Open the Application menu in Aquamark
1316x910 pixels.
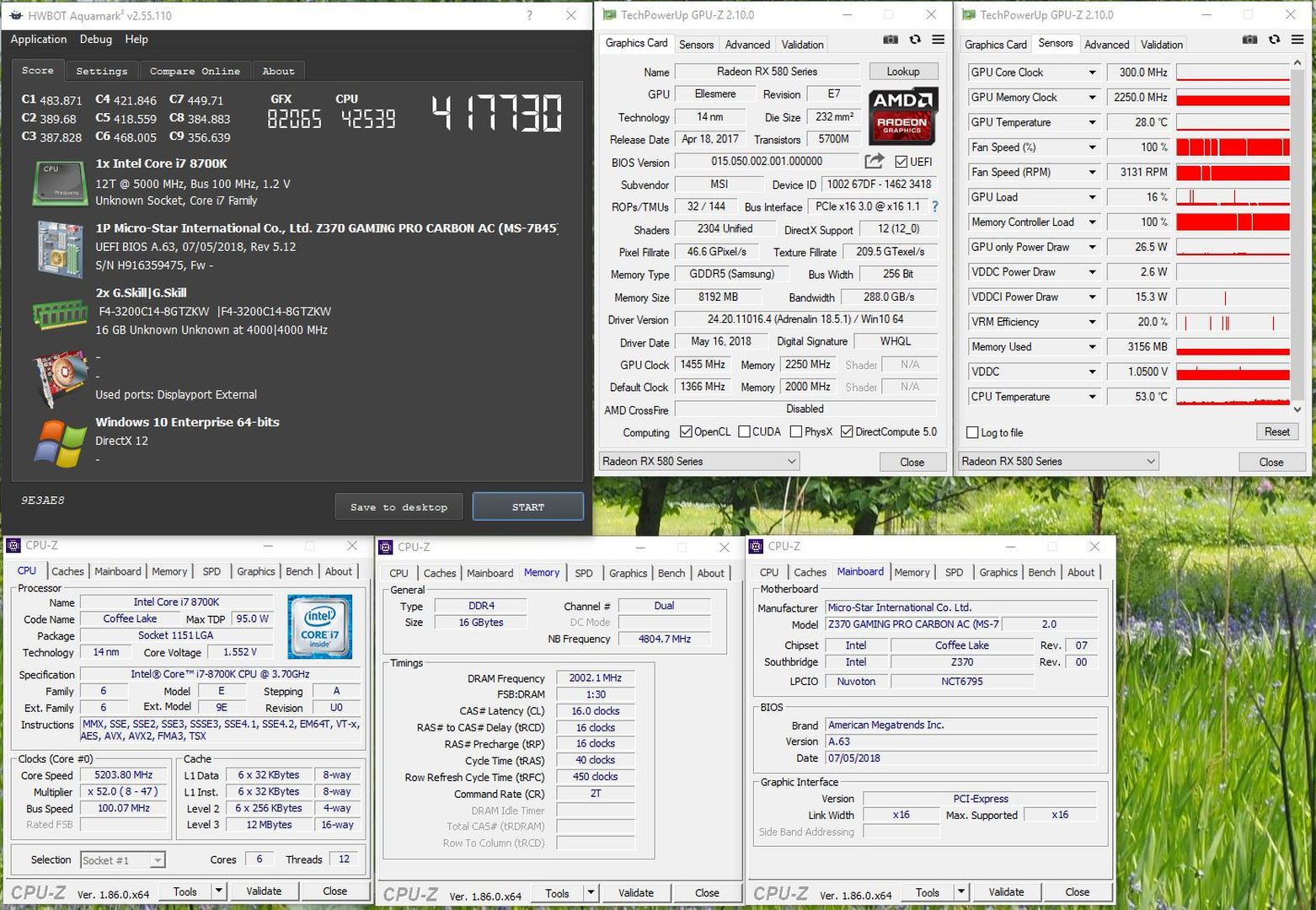[39, 39]
